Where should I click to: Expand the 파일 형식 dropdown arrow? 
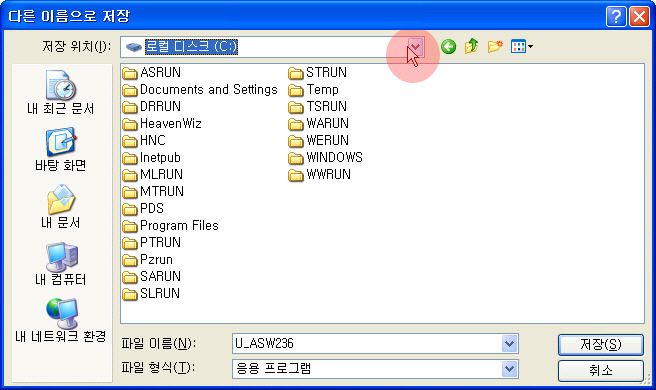point(509,369)
